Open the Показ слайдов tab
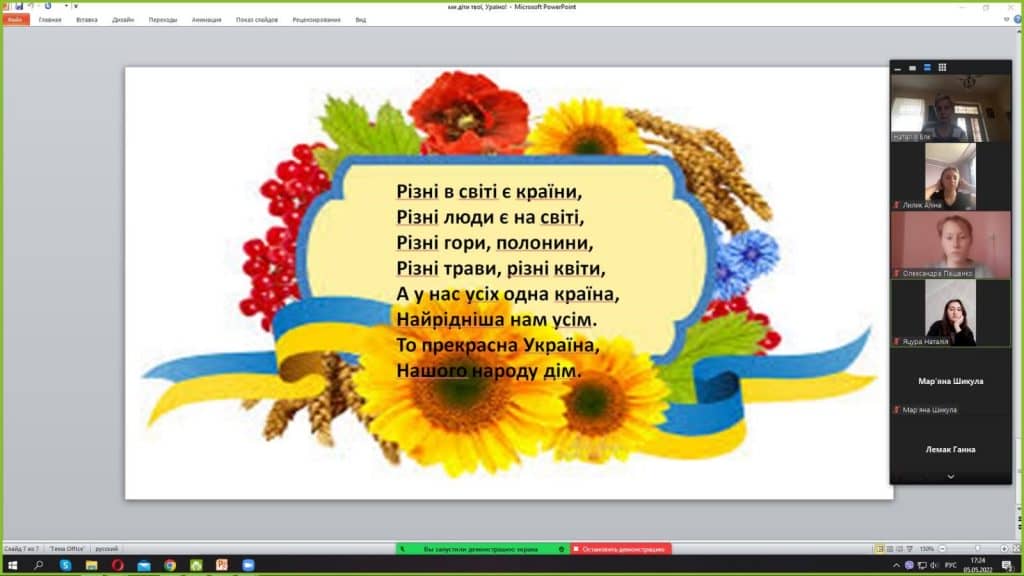This screenshot has width=1024, height=576. 258,19
